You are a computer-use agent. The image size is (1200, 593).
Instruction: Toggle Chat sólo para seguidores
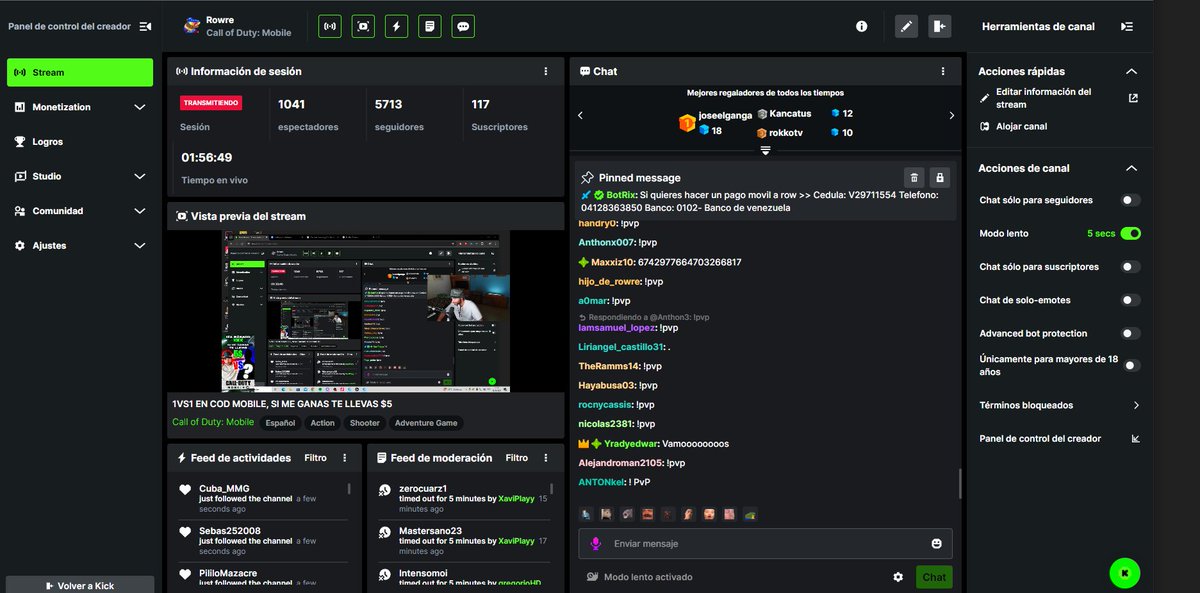pos(1131,200)
